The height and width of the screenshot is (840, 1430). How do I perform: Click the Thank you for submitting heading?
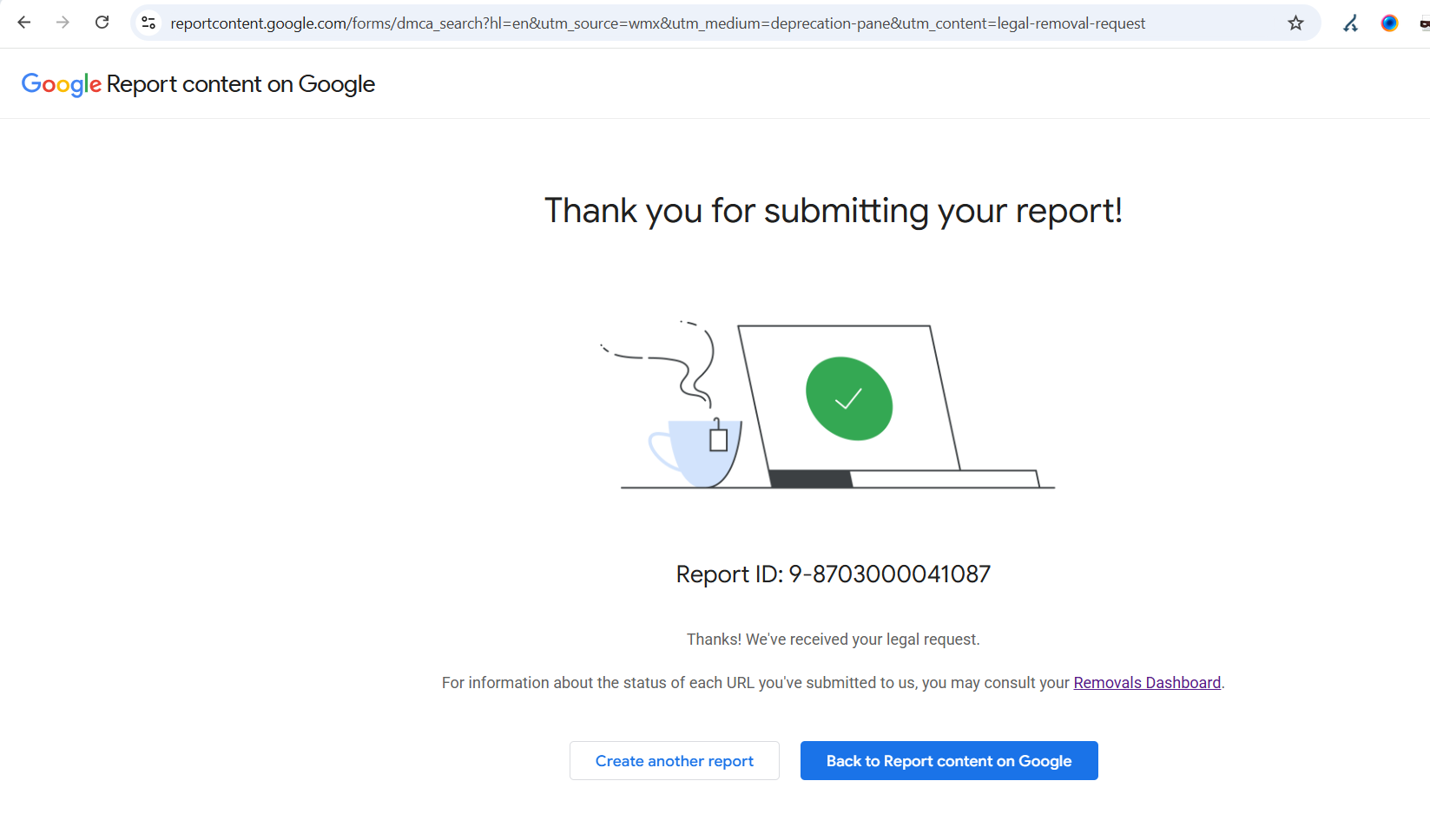(x=833, y=211)
